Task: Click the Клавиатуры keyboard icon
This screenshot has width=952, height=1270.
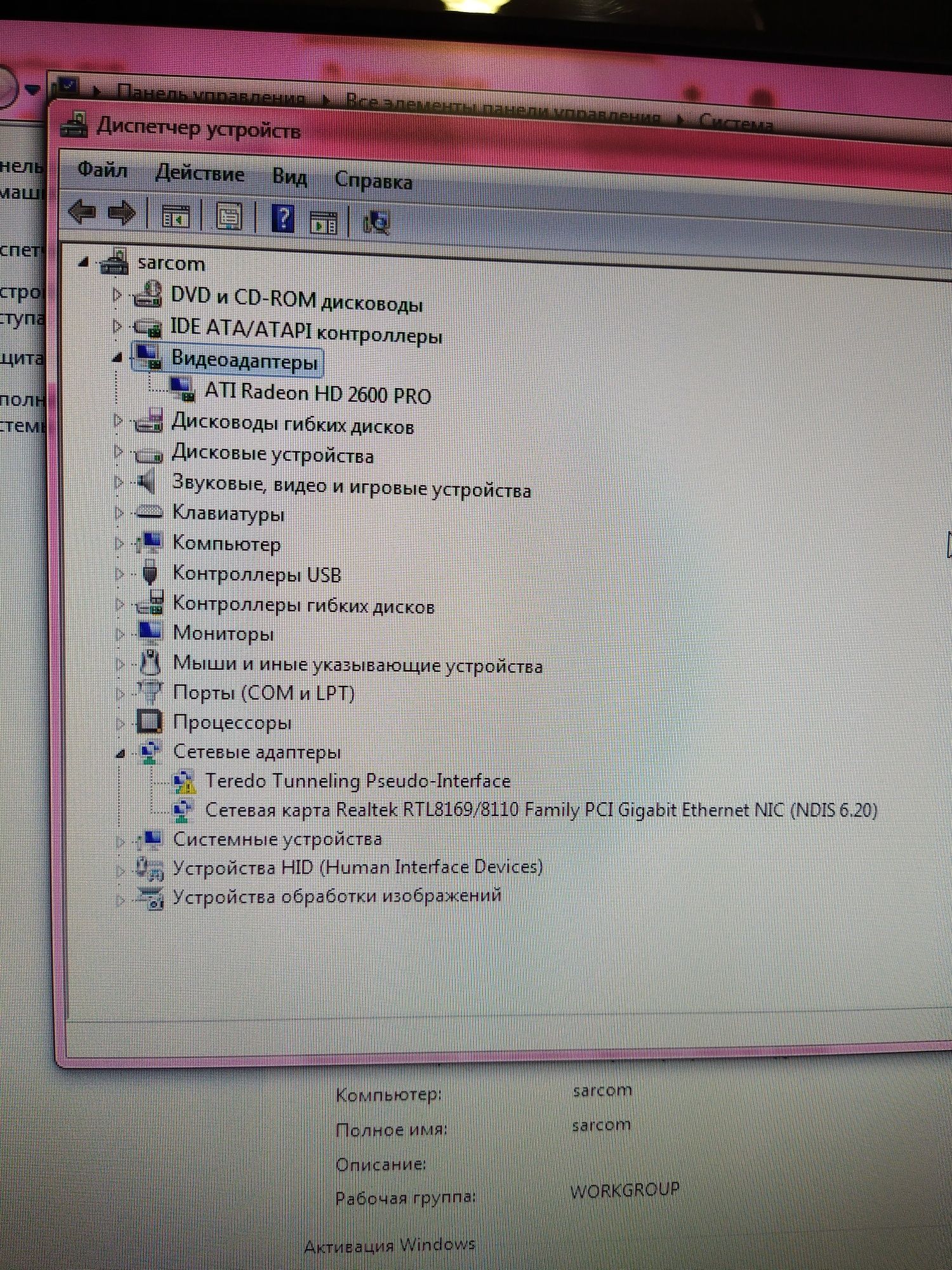Action: pyautogui.click(x=149, y=511)
